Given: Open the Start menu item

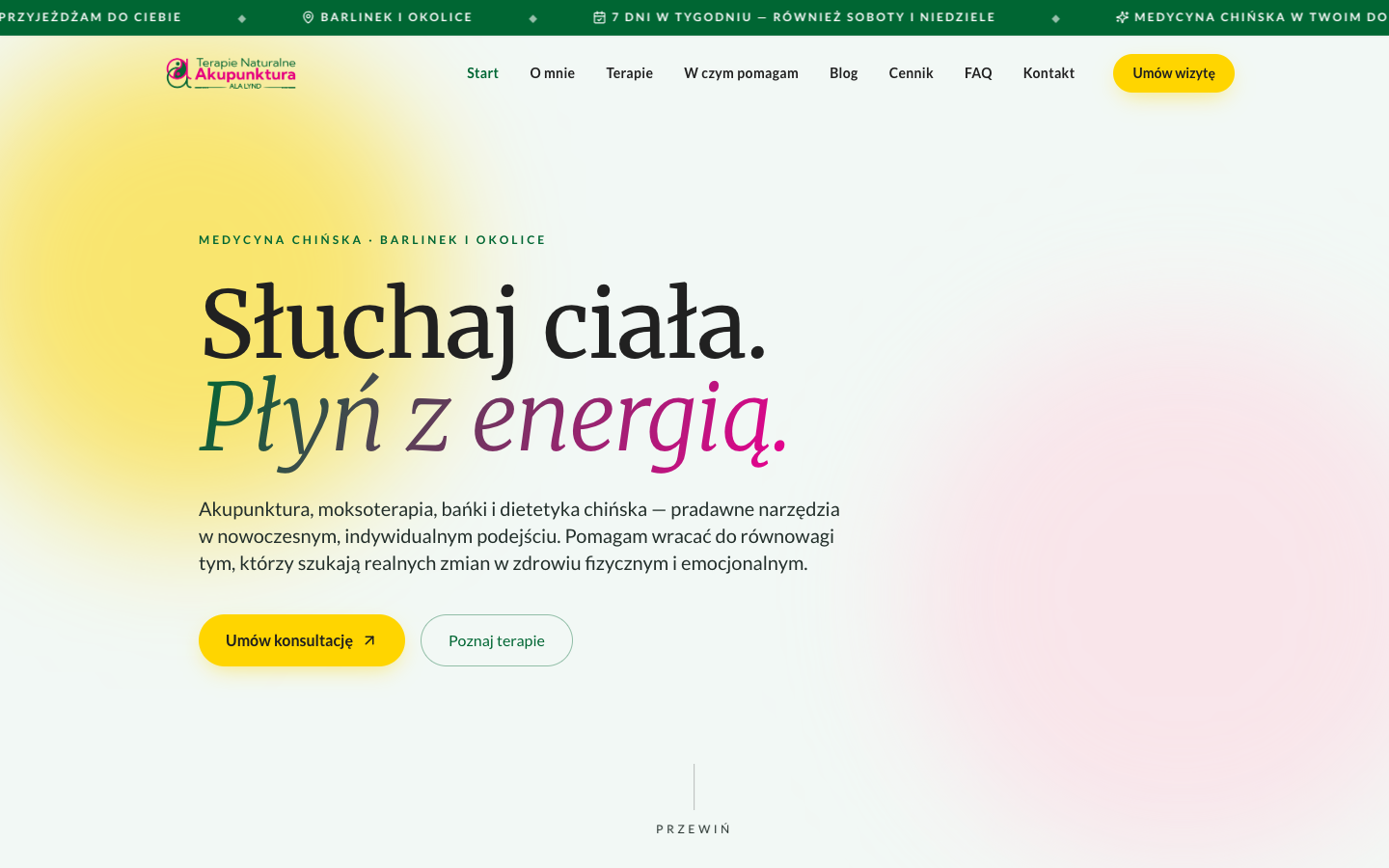Looking at the screenshot, I should tap(482, 73).
